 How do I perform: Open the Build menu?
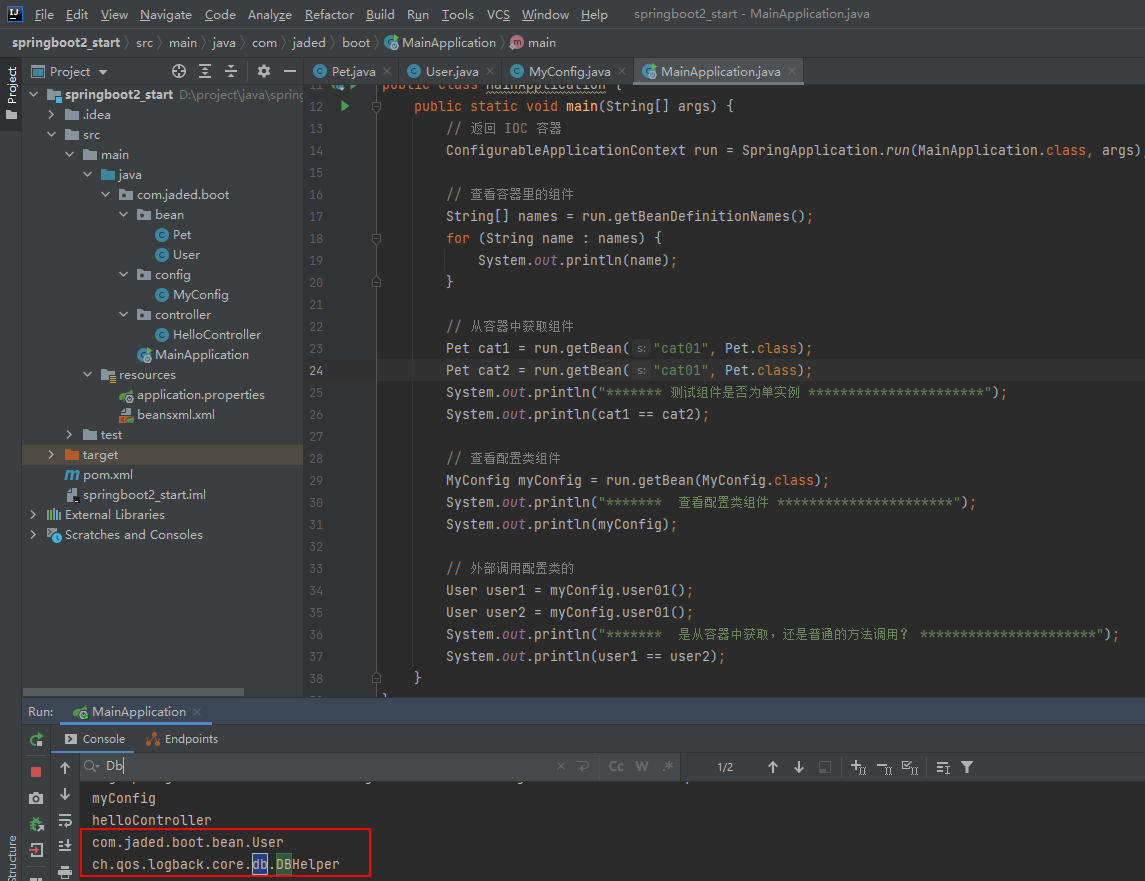(380, 15)
